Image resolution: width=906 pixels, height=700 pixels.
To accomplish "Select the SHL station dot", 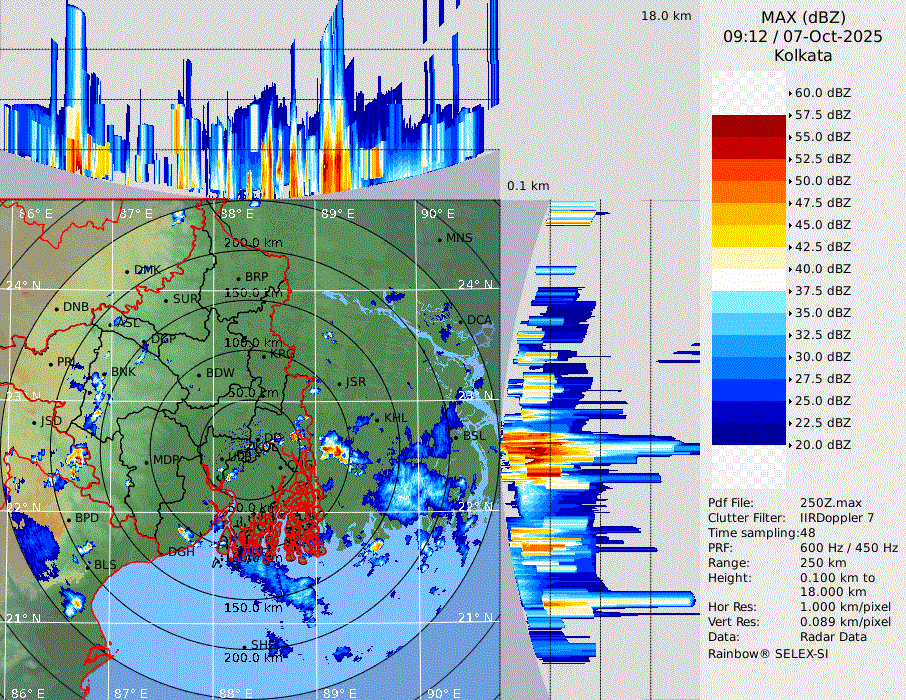I will pos(244,646).
